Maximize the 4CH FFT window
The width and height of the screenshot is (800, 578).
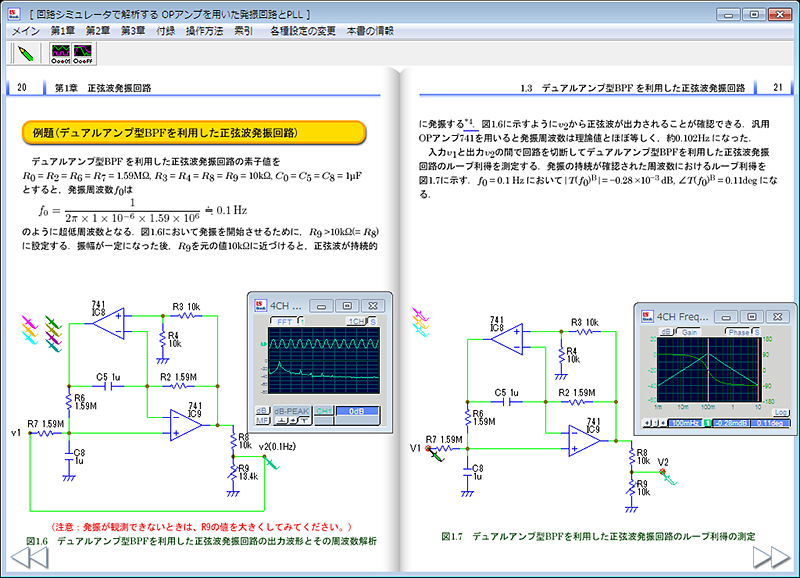click(347, 306)
